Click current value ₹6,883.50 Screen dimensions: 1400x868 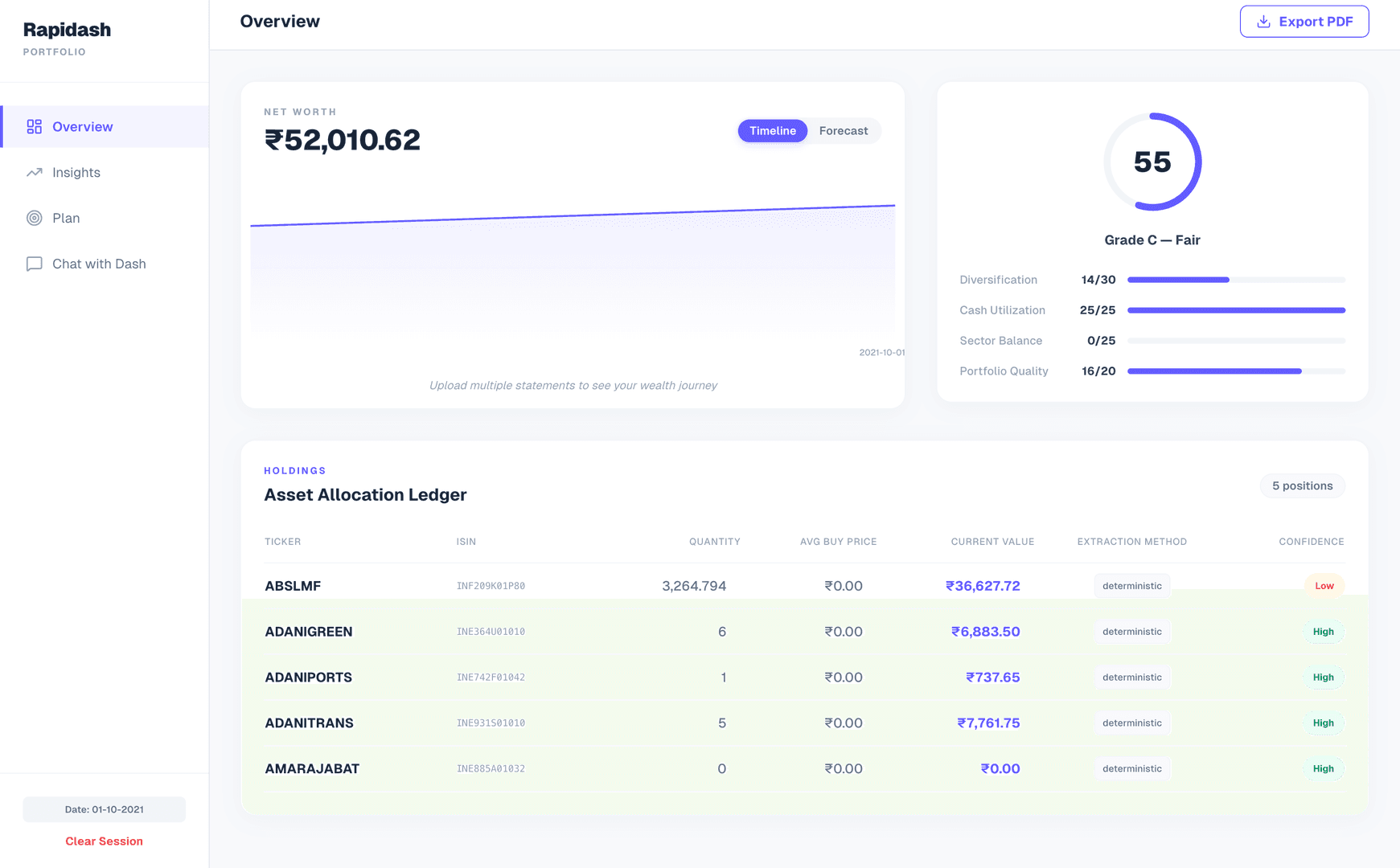pos(986,633)
